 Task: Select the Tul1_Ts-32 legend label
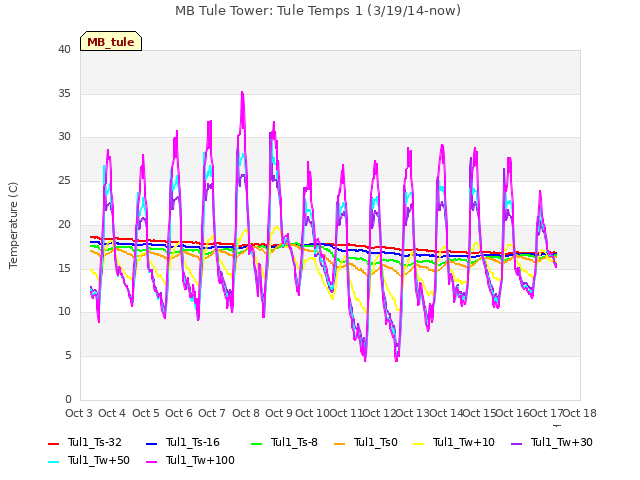(x=95, y=442)
